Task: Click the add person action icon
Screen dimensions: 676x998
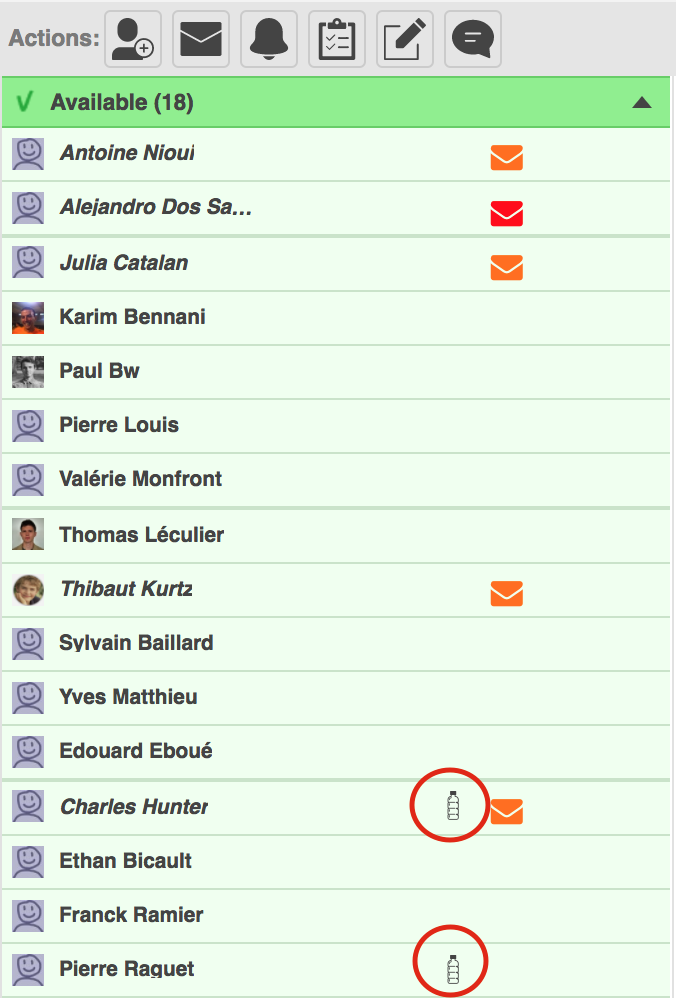Action: pyautogui.click(x=133, y=39)
